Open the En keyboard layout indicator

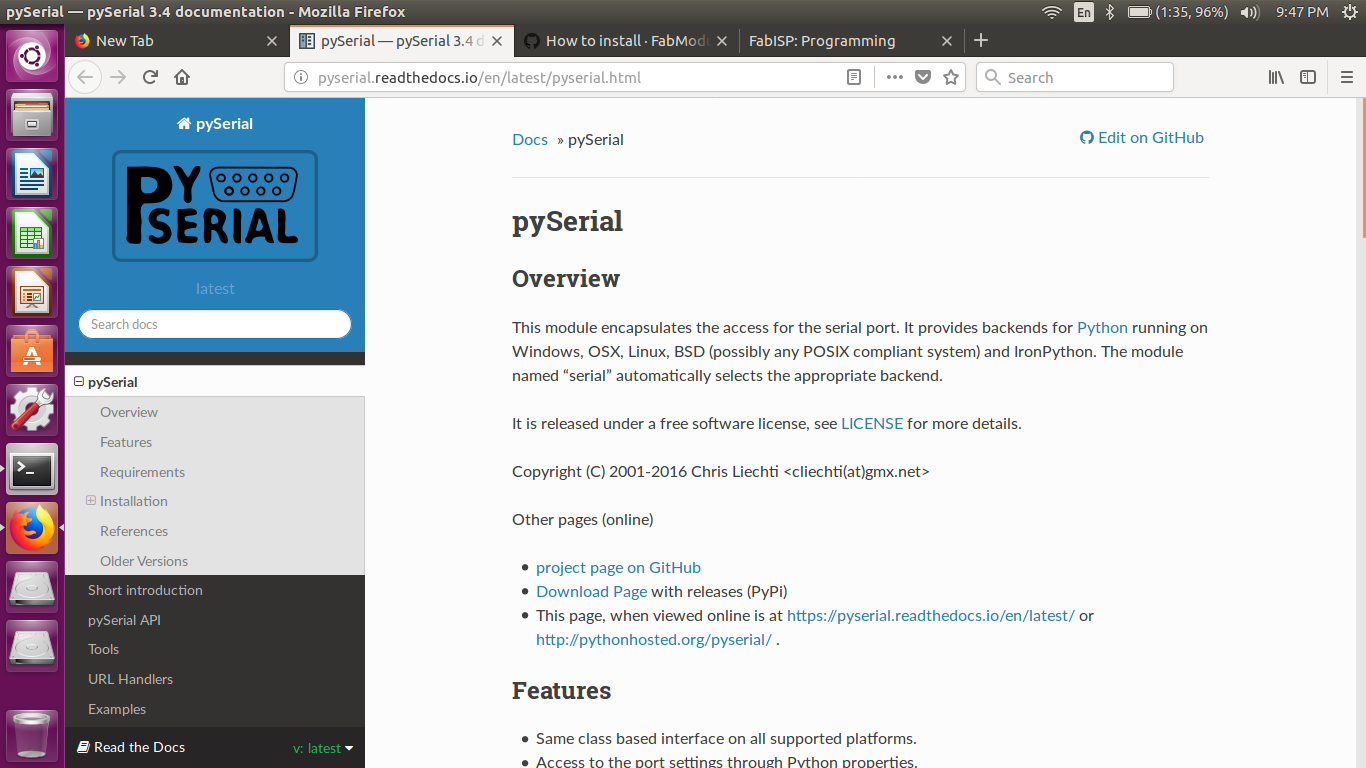pos(1084,12)
